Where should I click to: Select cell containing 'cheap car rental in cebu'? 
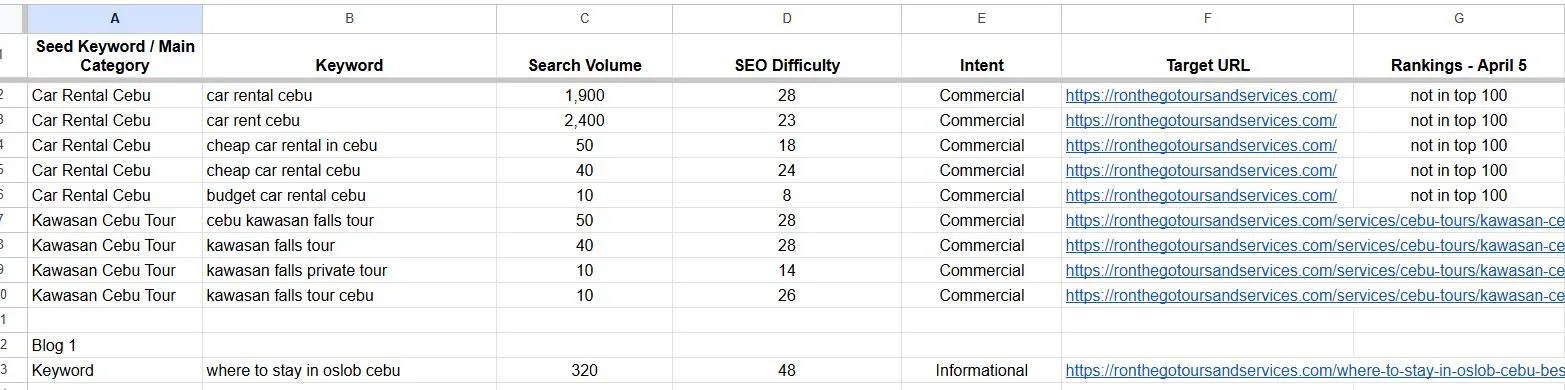tap(350, 146)
